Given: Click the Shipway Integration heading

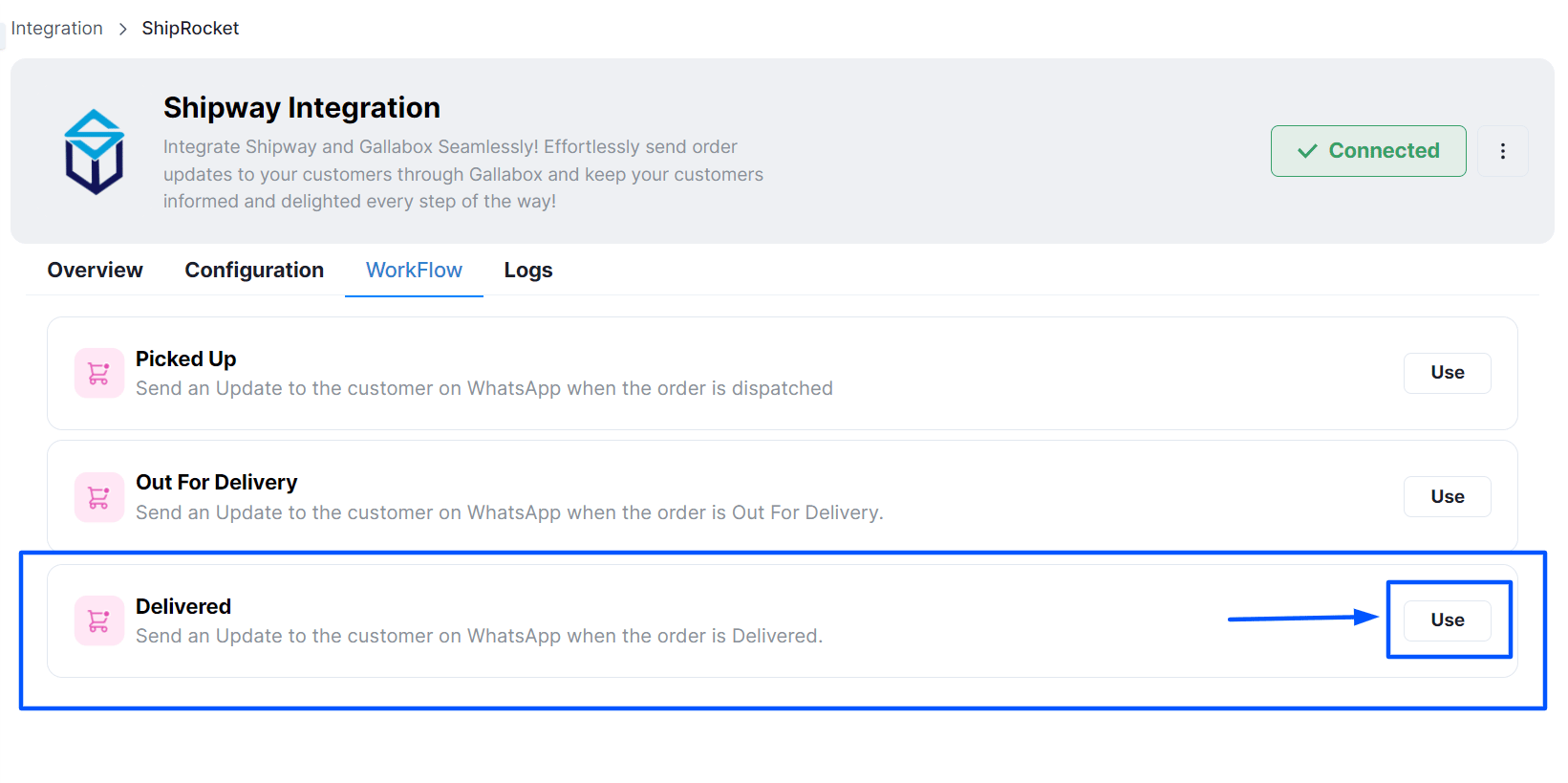Looking at the screenshot, I should [302, 107].
